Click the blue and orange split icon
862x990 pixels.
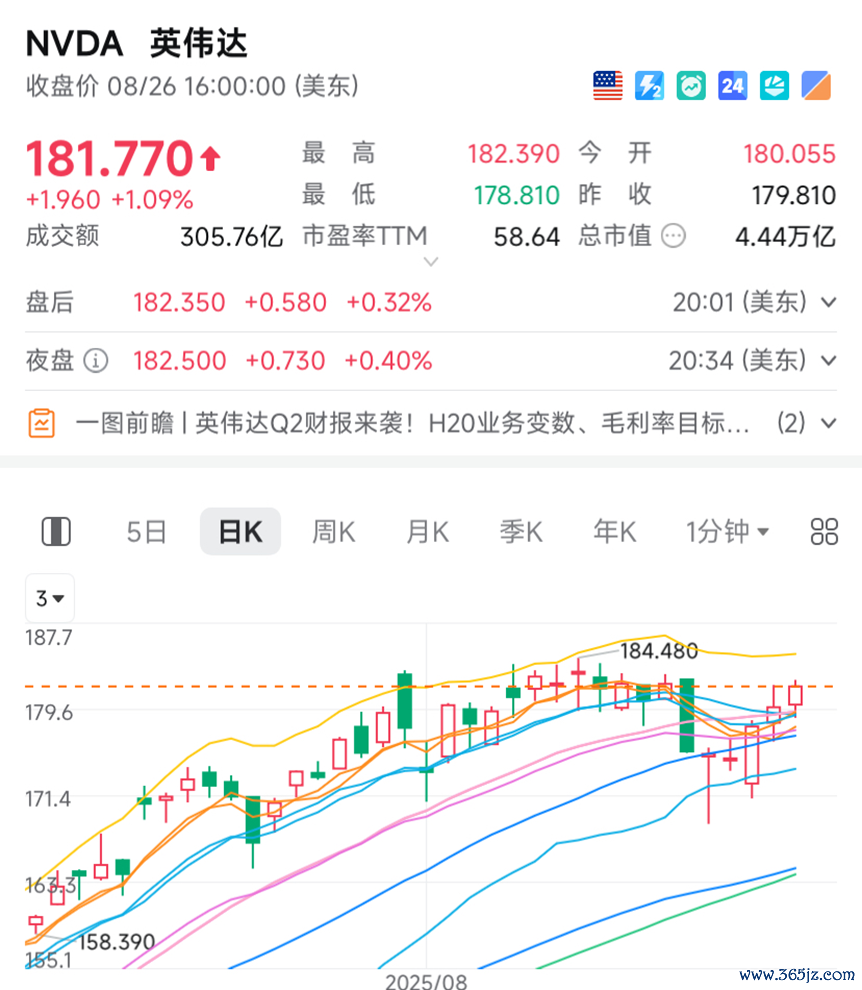[817, 86]
